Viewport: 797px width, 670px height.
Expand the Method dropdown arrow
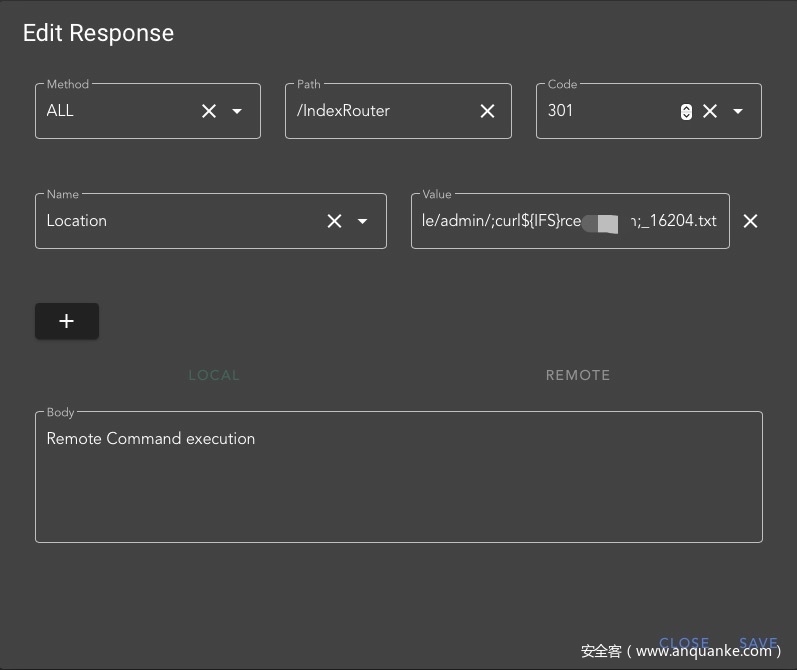tap(237, 111)
